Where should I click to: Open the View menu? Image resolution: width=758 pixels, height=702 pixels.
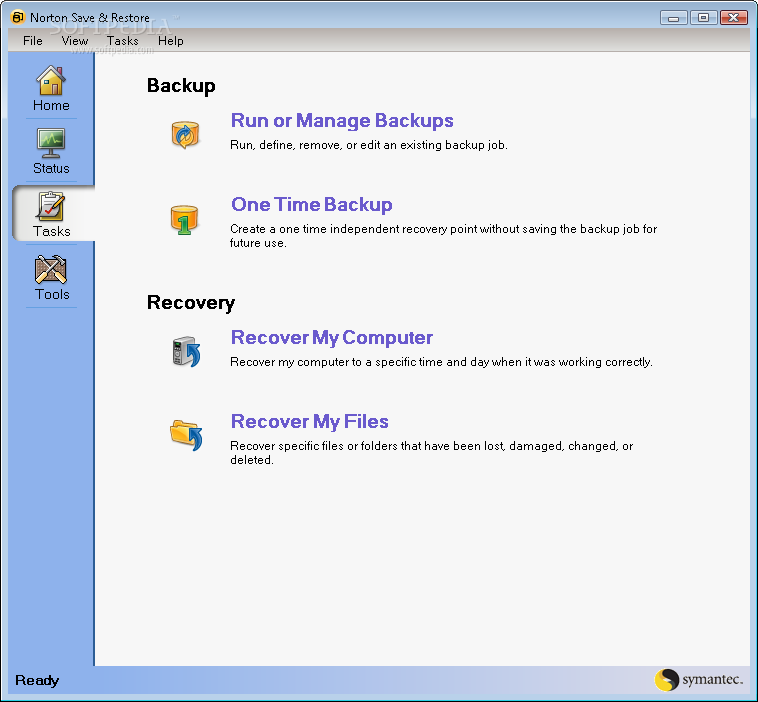(x=75, y=41)
